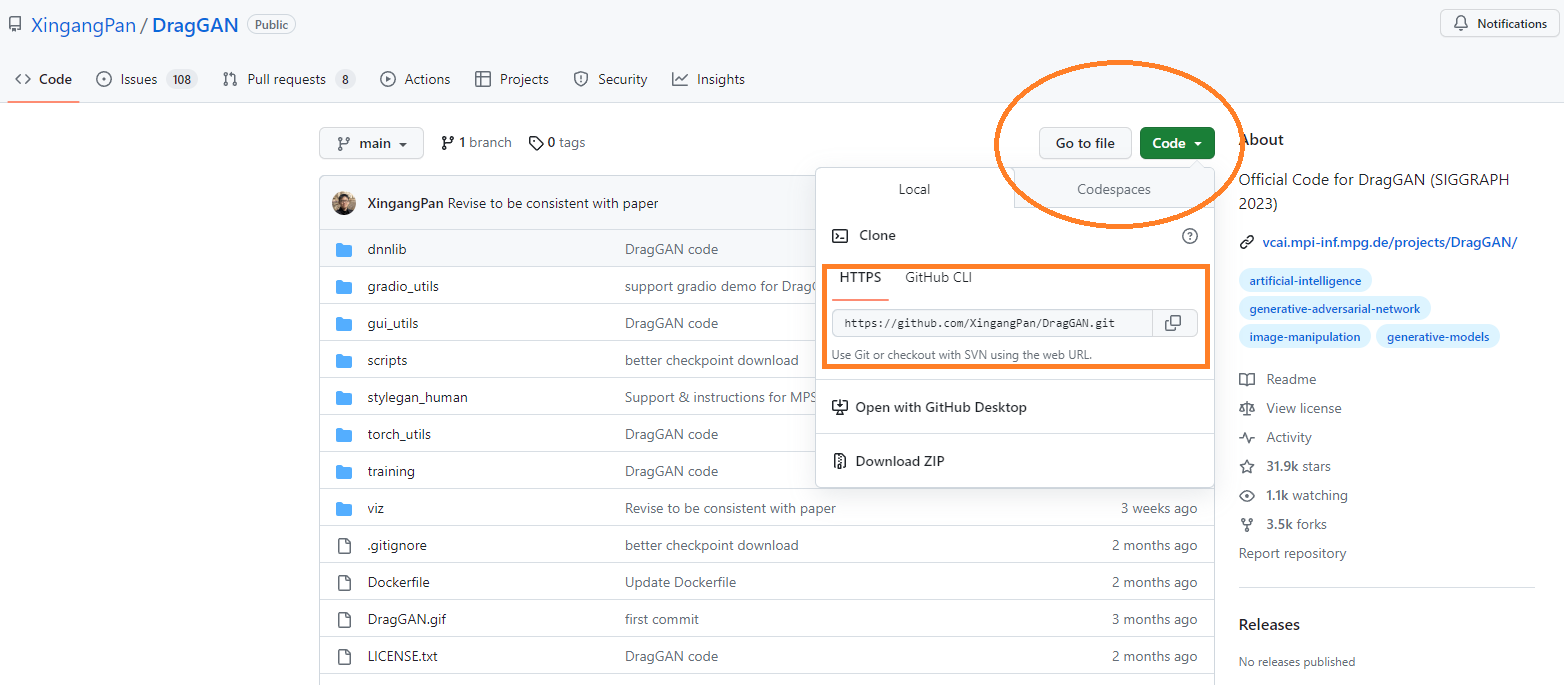The image size is (1564, 685).
Task: Click the image-manipulation topic tag
Action: [x=1305, y=337]
